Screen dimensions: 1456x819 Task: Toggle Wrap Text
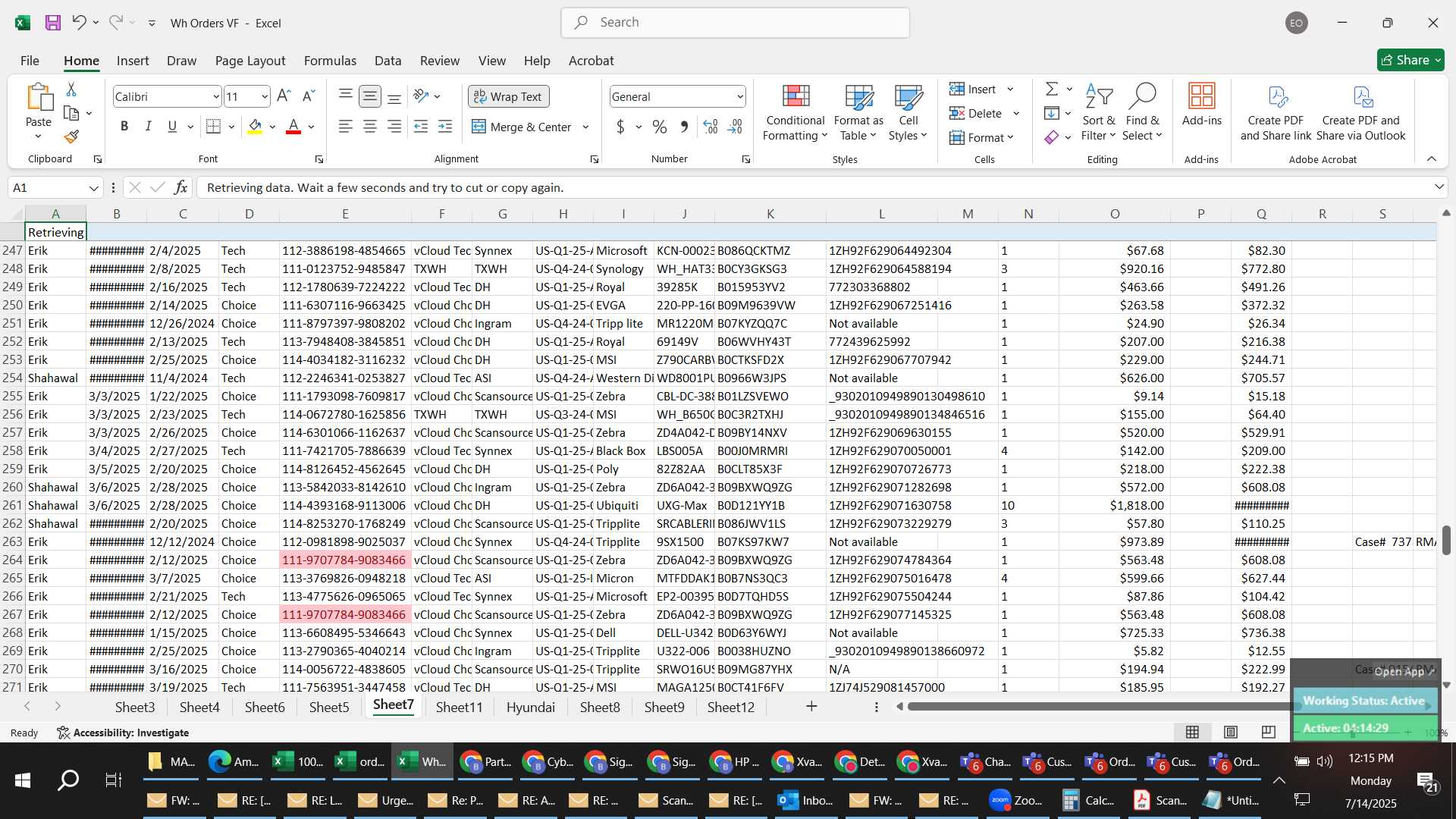pyautogui.click(x=508, y=96)
